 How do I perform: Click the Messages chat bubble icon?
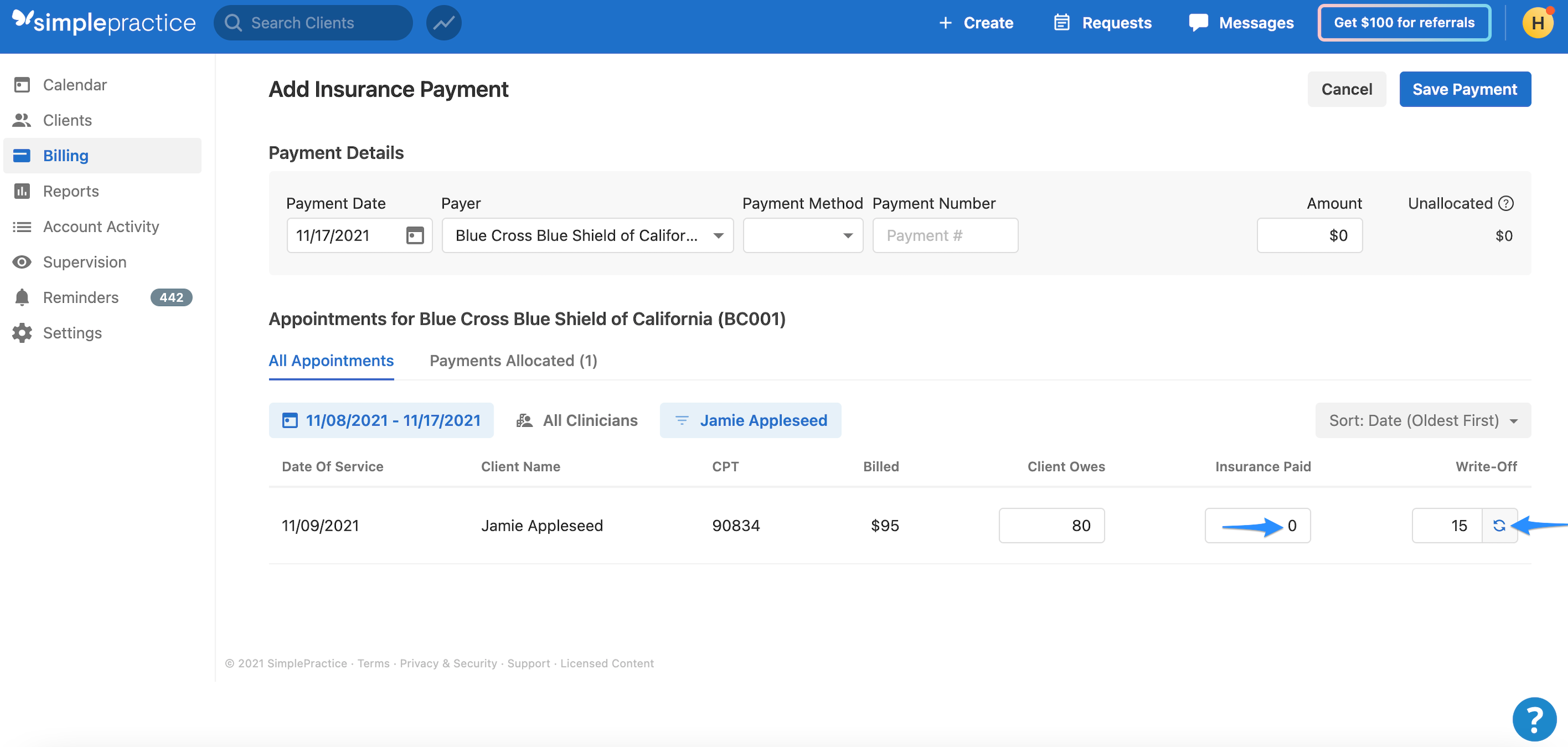click(x=1198, y=22)
